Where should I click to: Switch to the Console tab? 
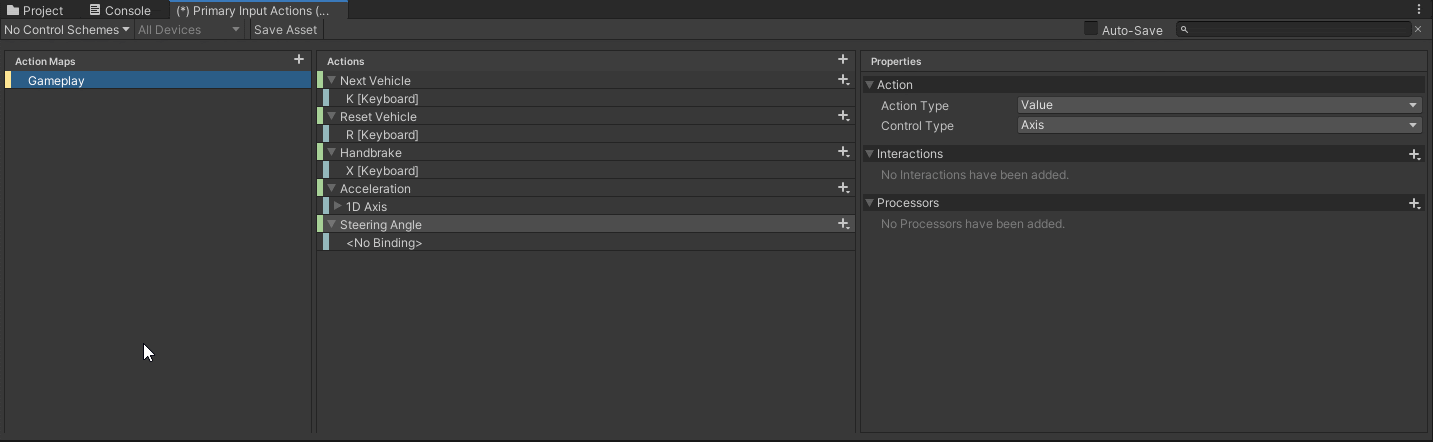click(120, 10)
